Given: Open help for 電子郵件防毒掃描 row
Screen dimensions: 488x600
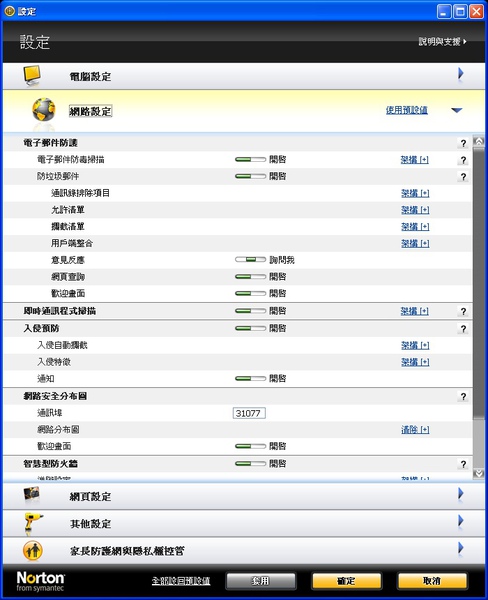Looking at the screenshot, I should (463, 160).
